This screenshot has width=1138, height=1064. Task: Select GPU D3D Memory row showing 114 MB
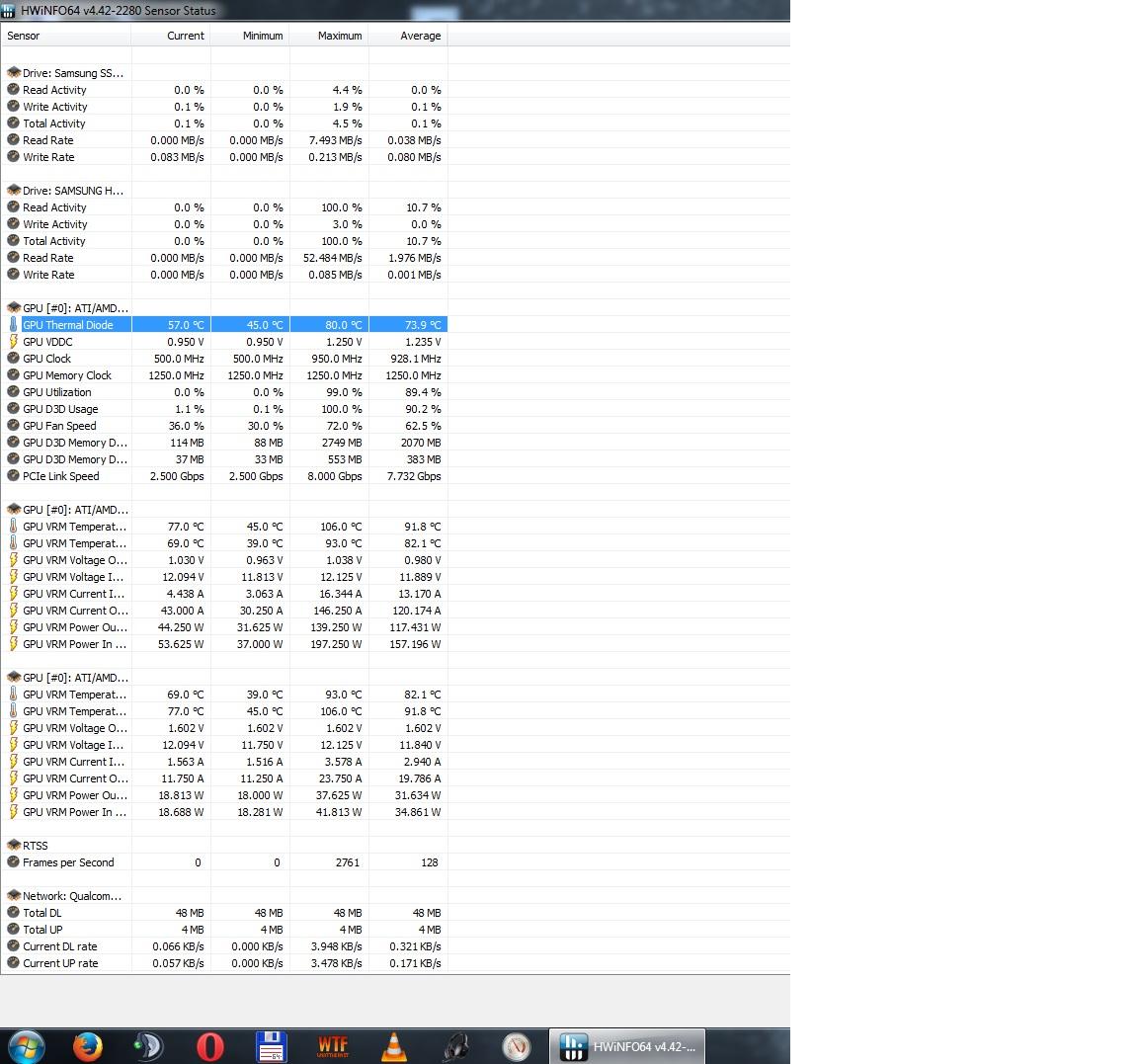point(224,442)
